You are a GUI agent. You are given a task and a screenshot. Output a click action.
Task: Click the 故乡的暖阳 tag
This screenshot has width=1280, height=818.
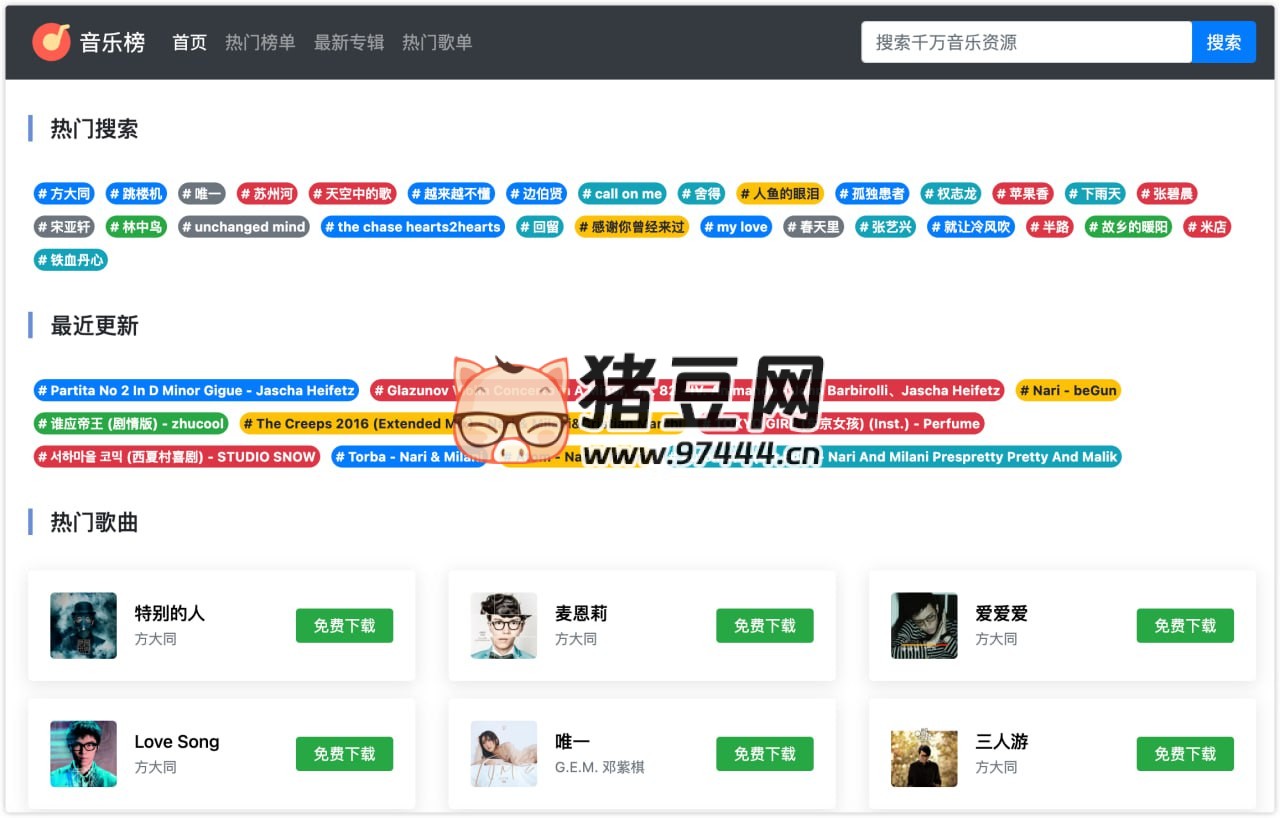pos(1128,227)
